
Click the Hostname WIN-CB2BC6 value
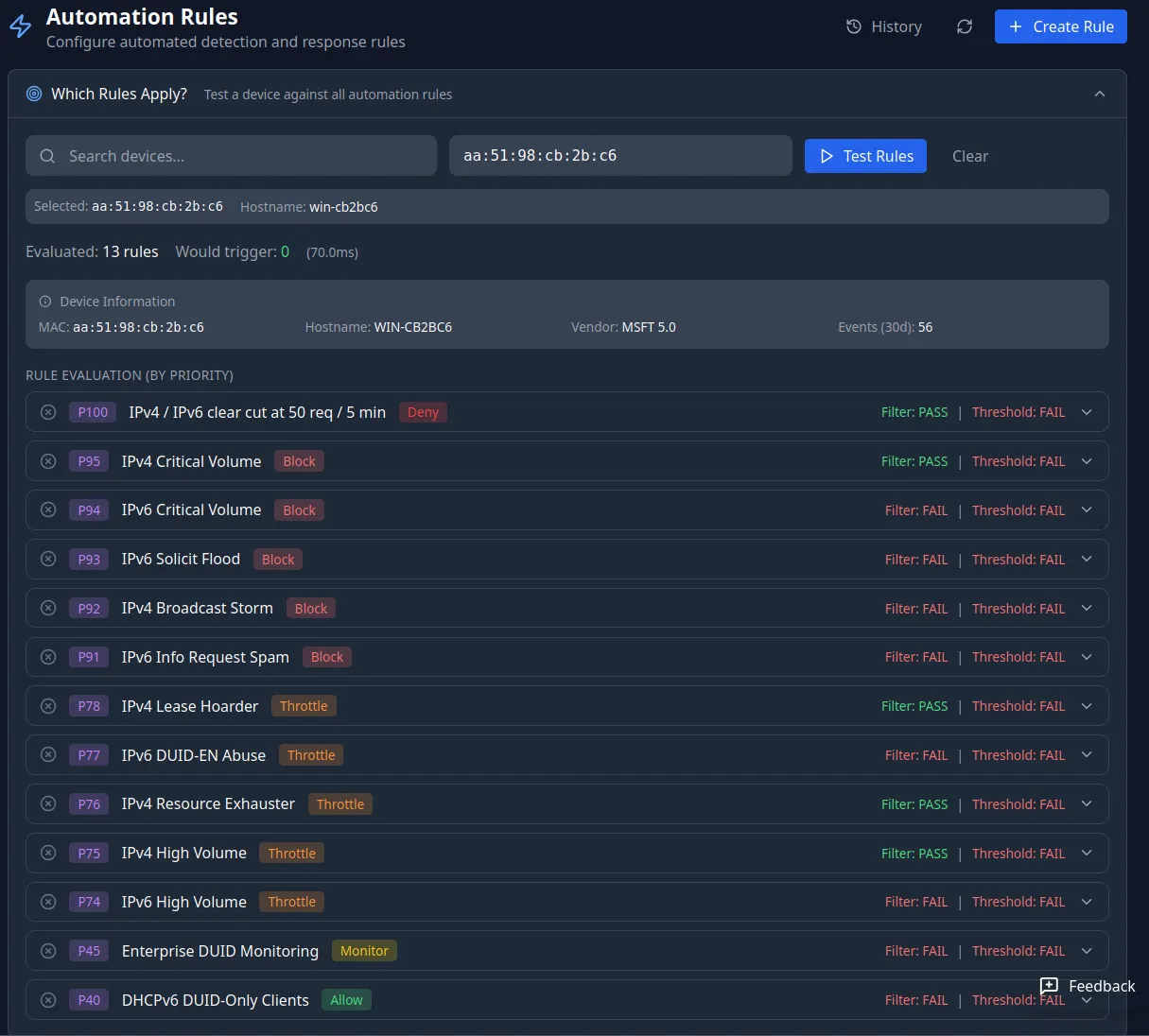(412, 327)
